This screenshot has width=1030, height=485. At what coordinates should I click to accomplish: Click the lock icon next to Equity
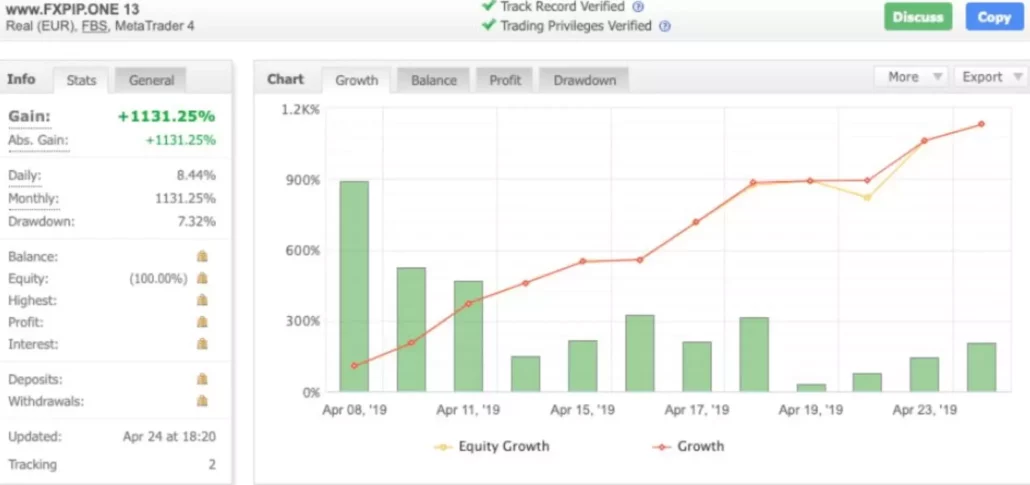202,279
